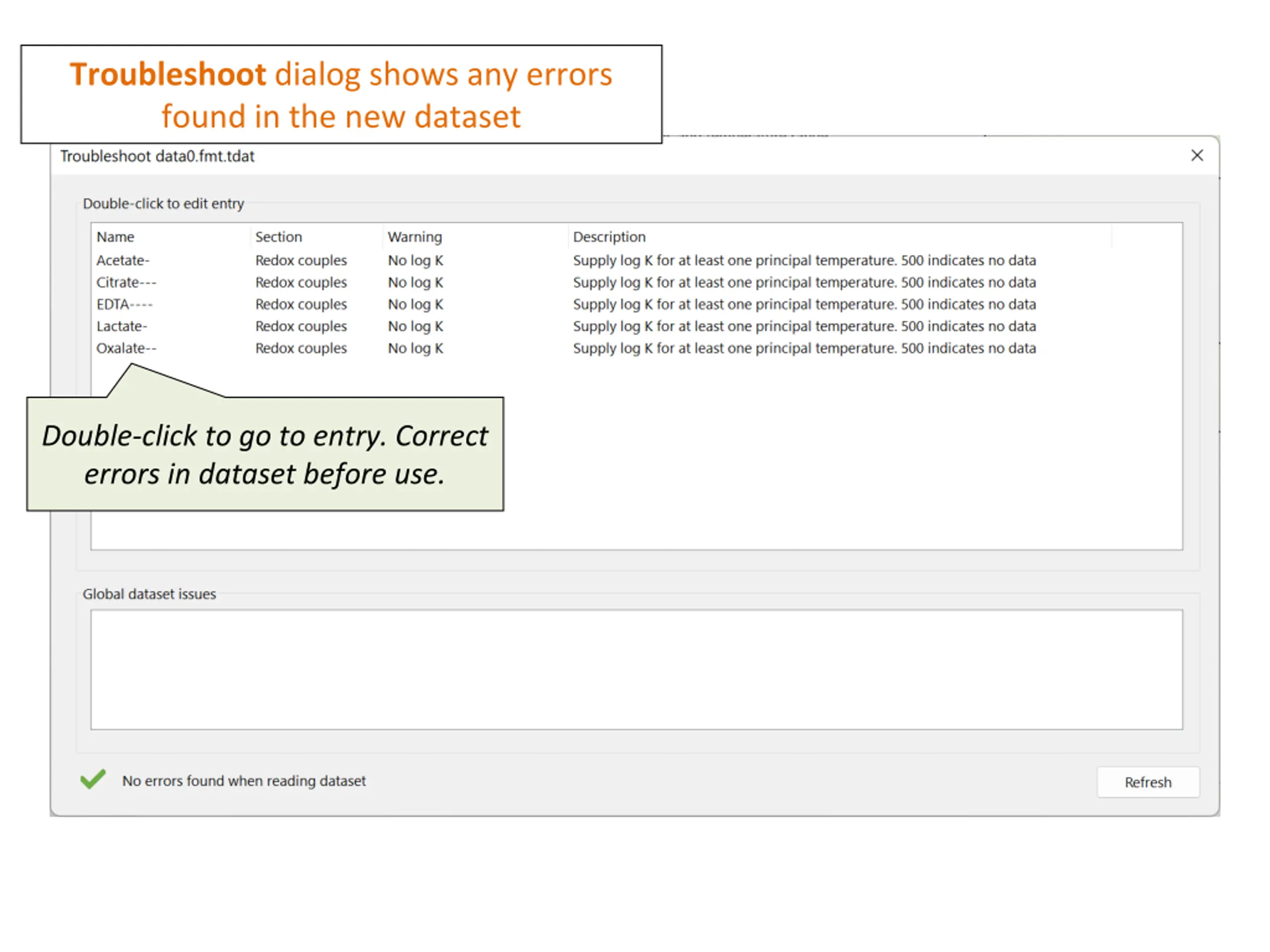
Task: Click the Citrate--- row description text
Action: tap(804, 282)
